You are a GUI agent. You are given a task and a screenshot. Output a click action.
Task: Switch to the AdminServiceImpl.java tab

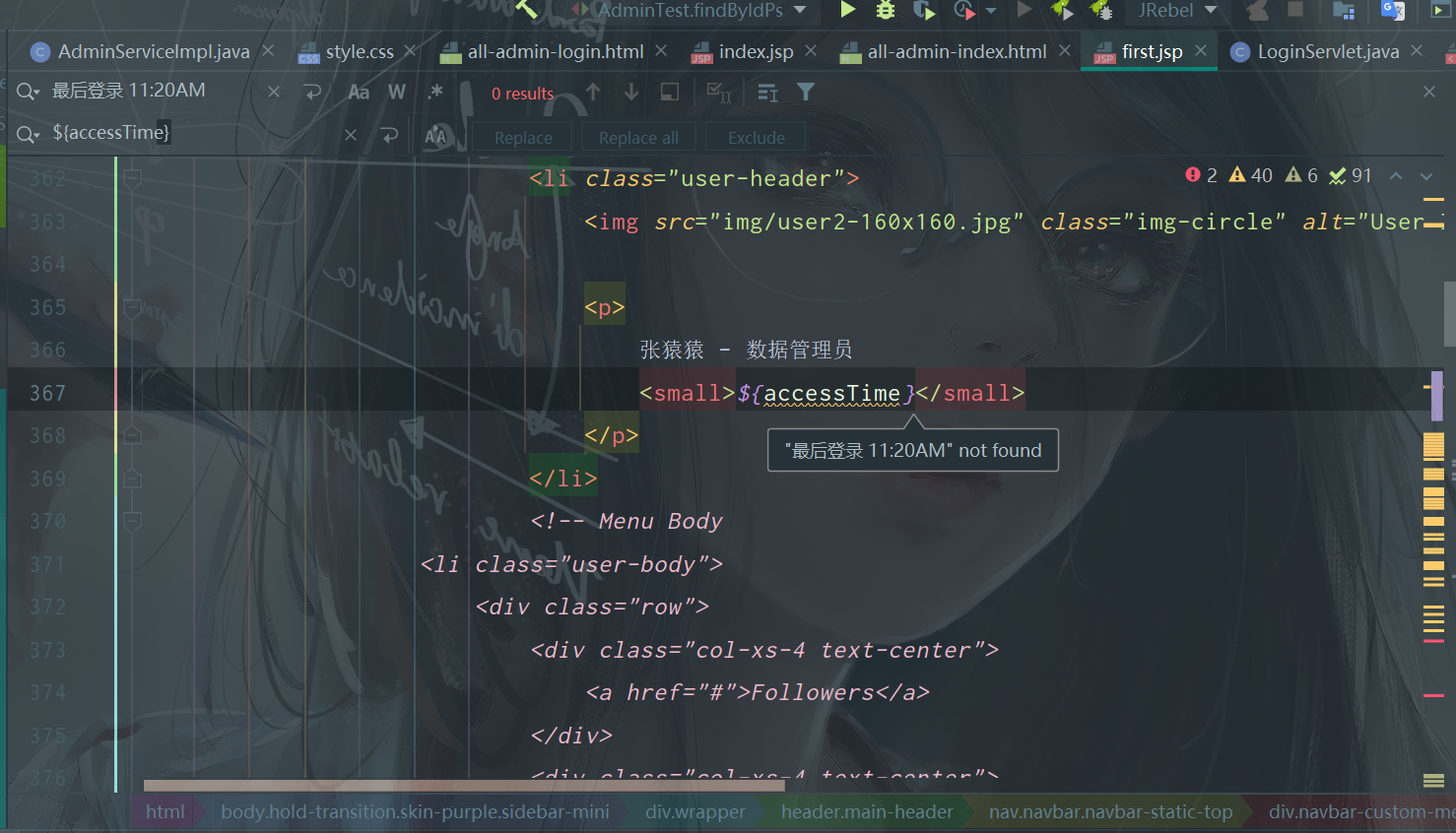(154, 51)
